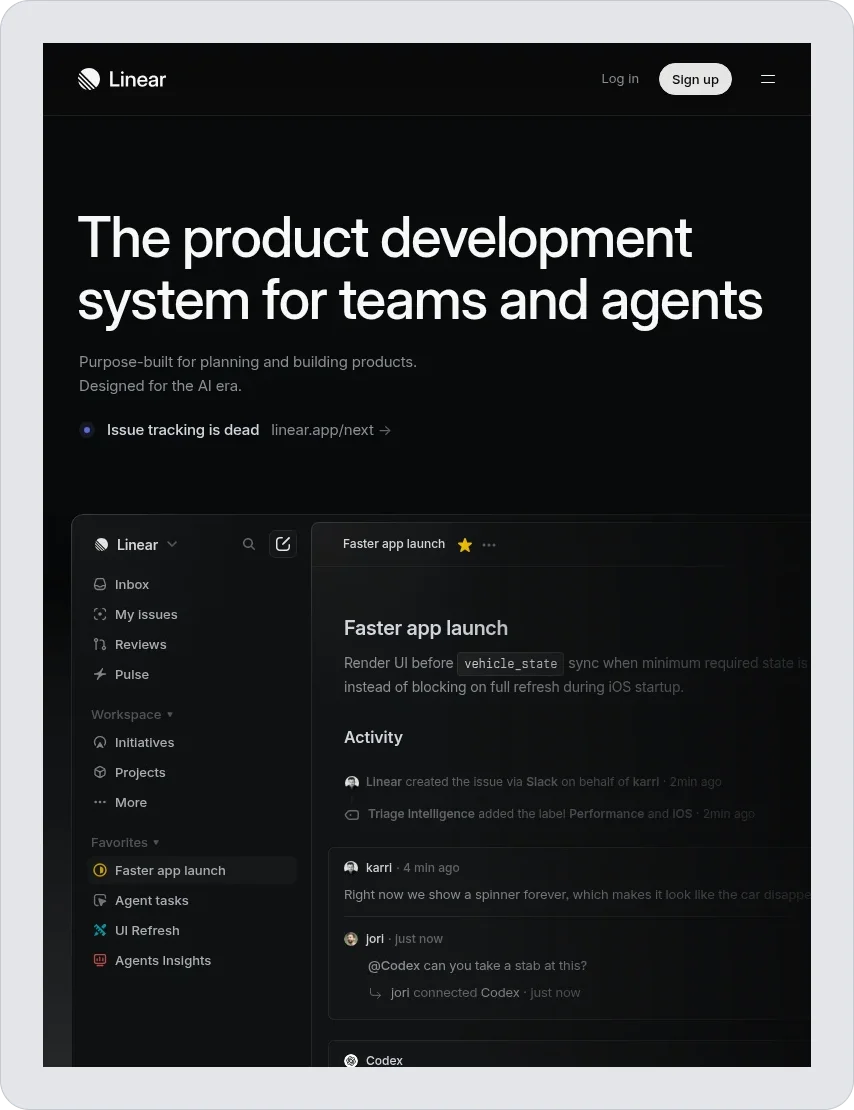Toggle the favorite star for Faster app launch
854x1110 pixels.
coord(465,544)
